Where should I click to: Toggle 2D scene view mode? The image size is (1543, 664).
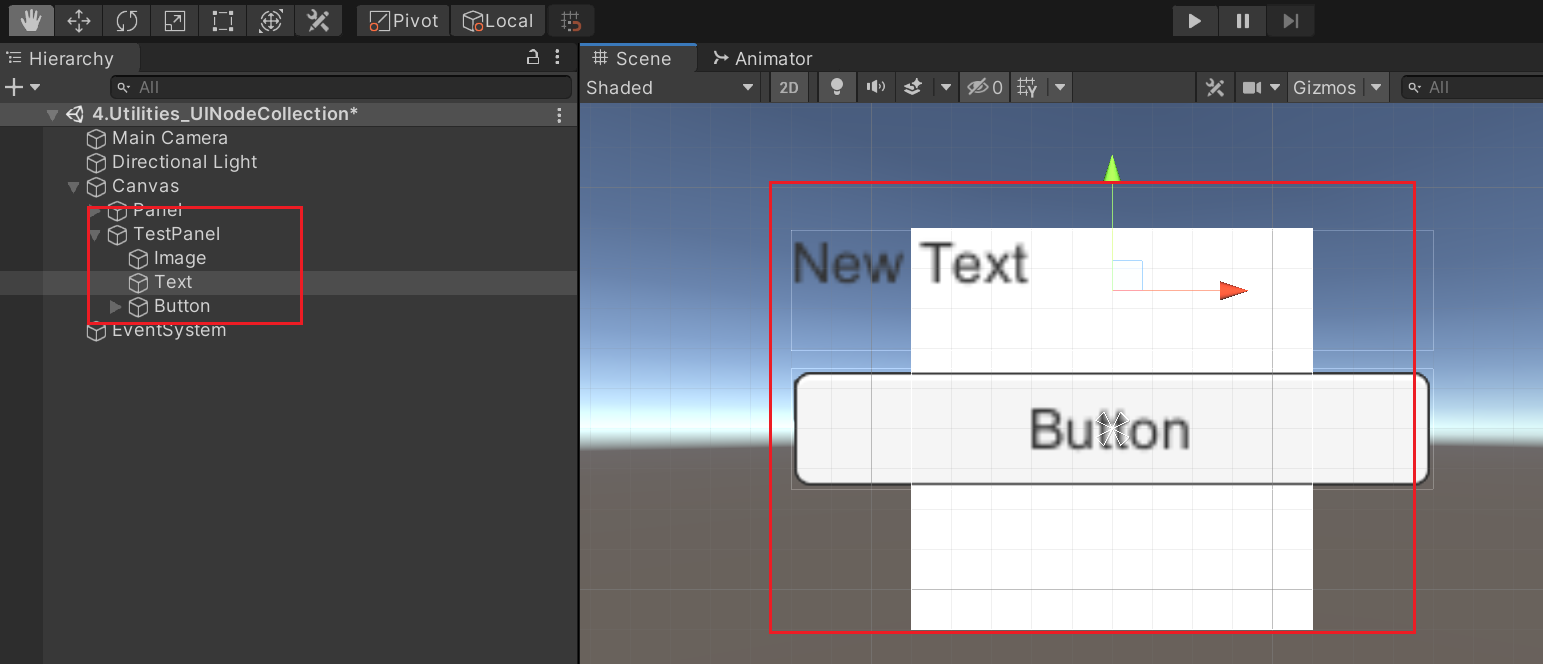click(x=789, y=88)
